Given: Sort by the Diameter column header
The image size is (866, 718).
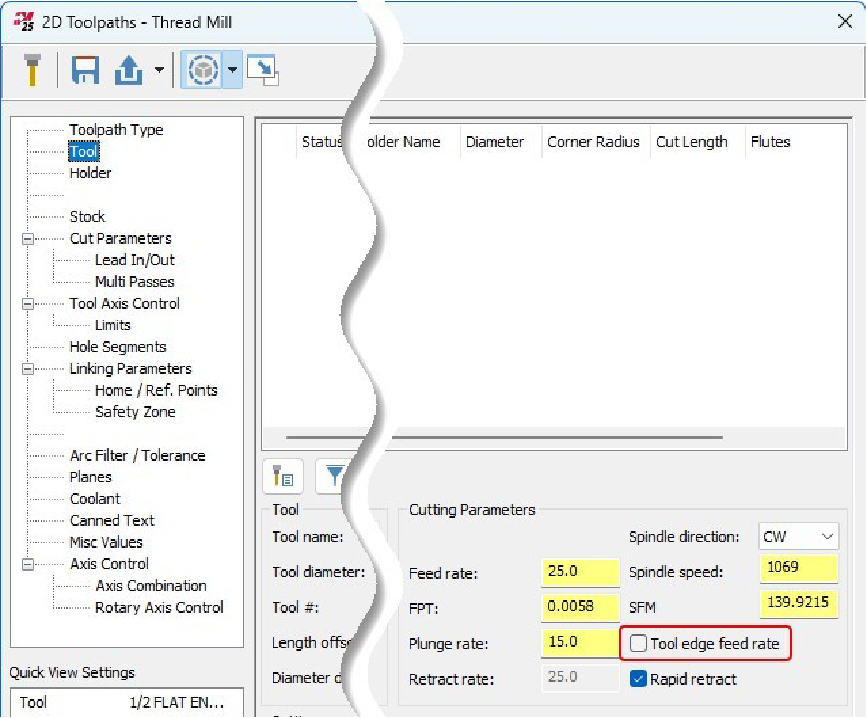Looking at the screenshot, I should 495,142.
